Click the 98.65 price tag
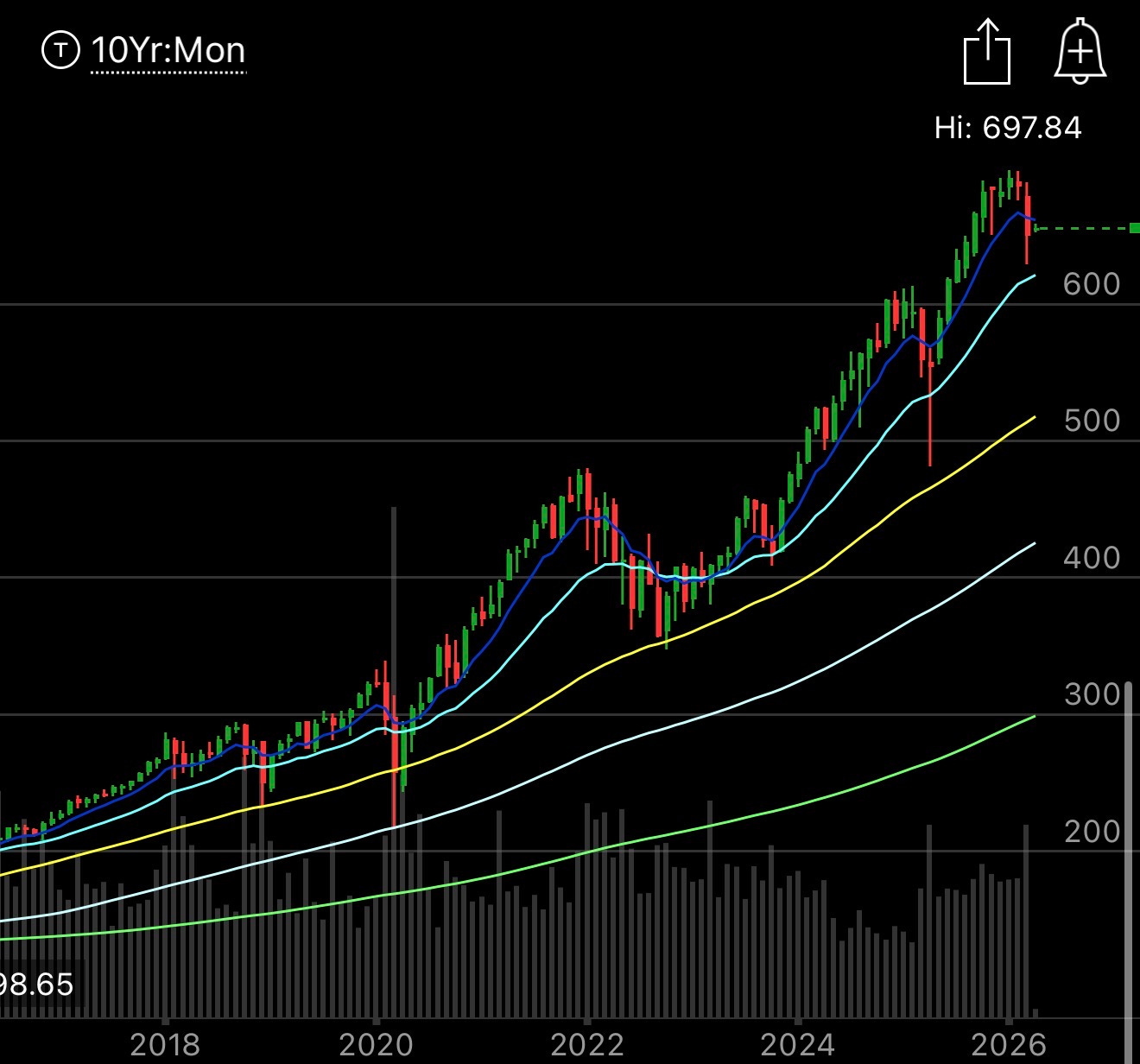 point(37,985)
